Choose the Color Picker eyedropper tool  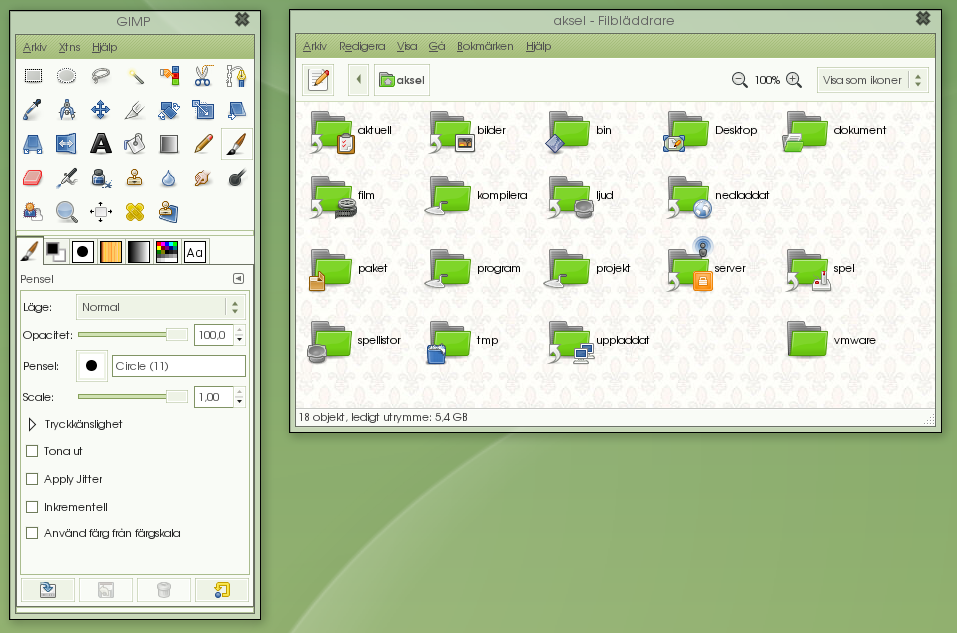pyautogui.click(x=33, y=110)
